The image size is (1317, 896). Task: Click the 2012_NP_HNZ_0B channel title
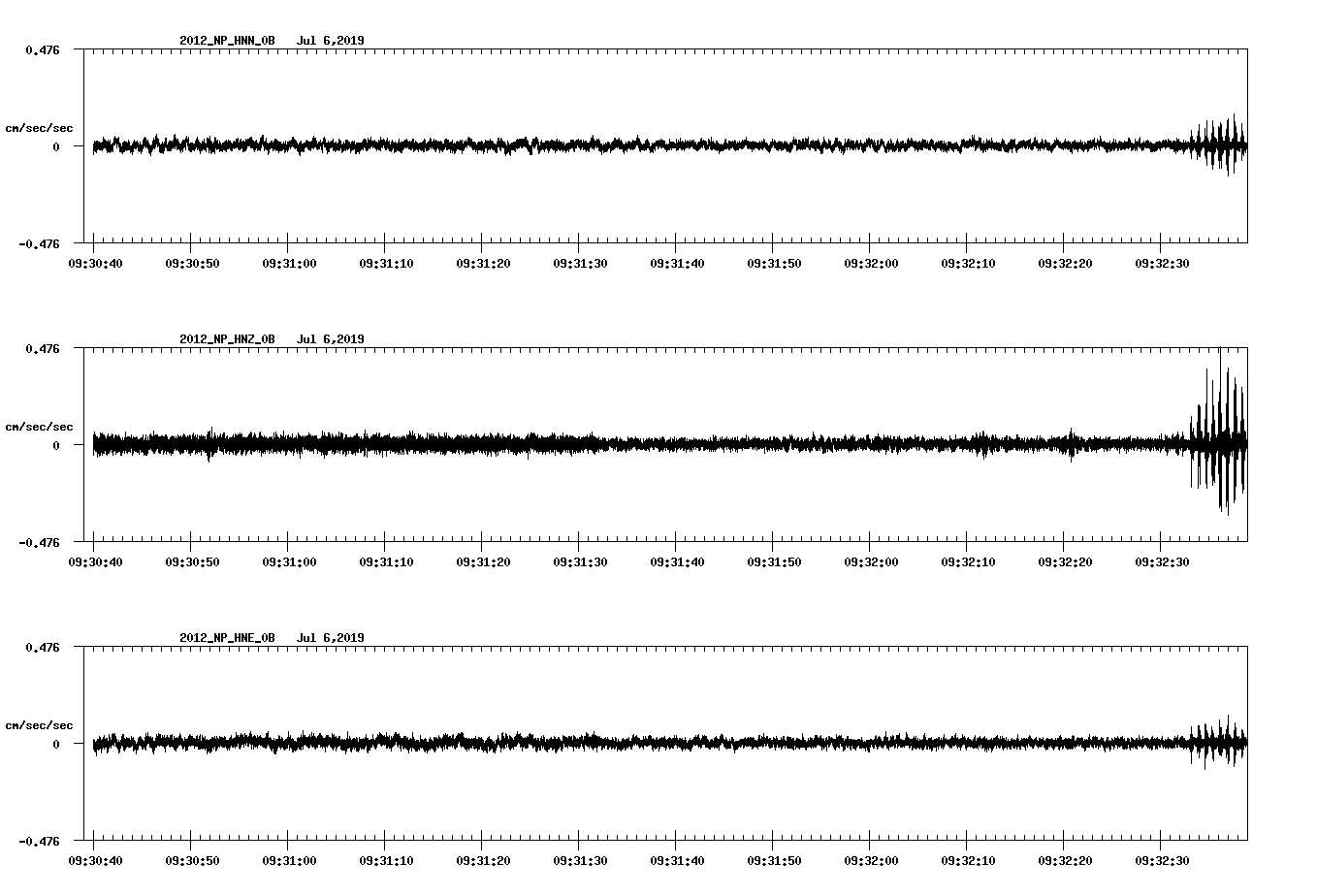pyautogui.click(x=227, y=339)
